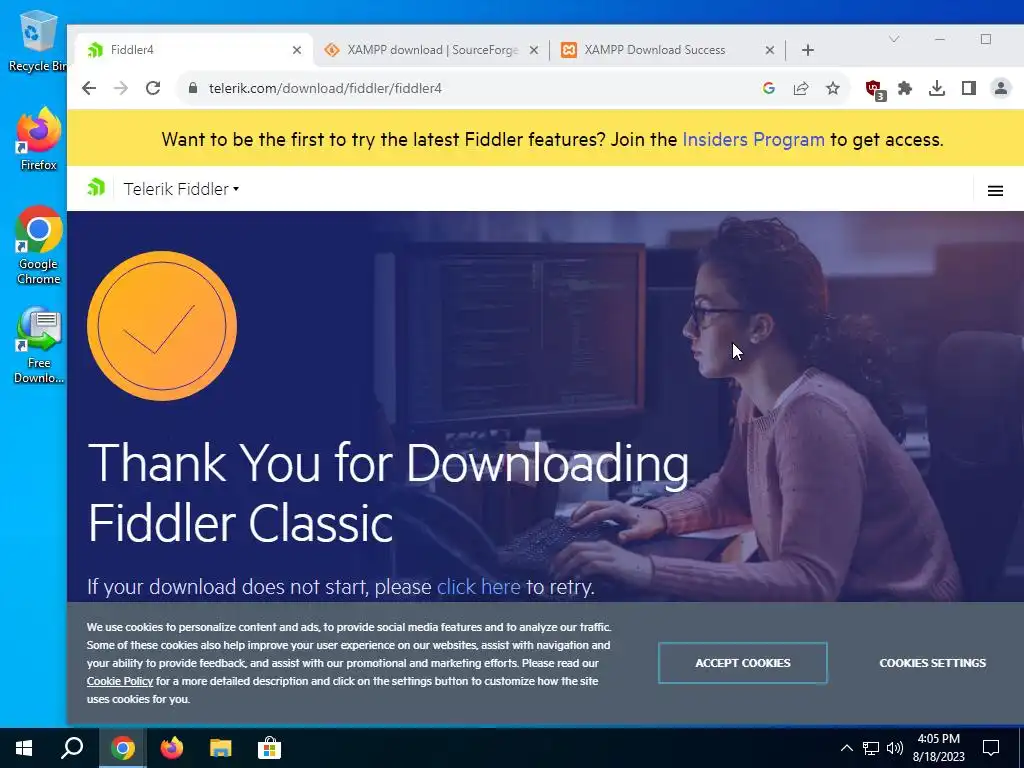Open File Explorer from taskbar

[221, 748]
